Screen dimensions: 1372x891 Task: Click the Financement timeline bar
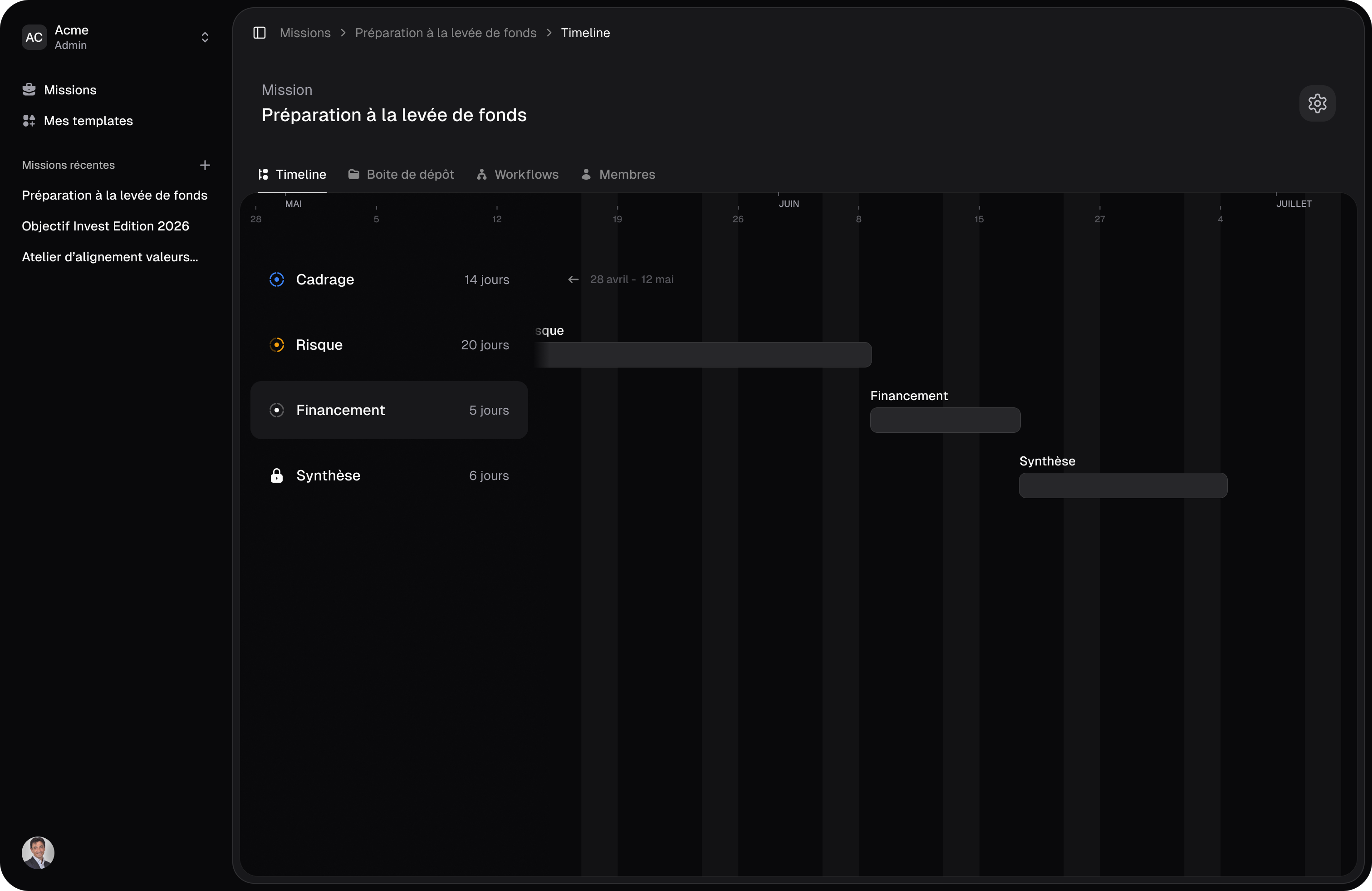tap(945, 420)
